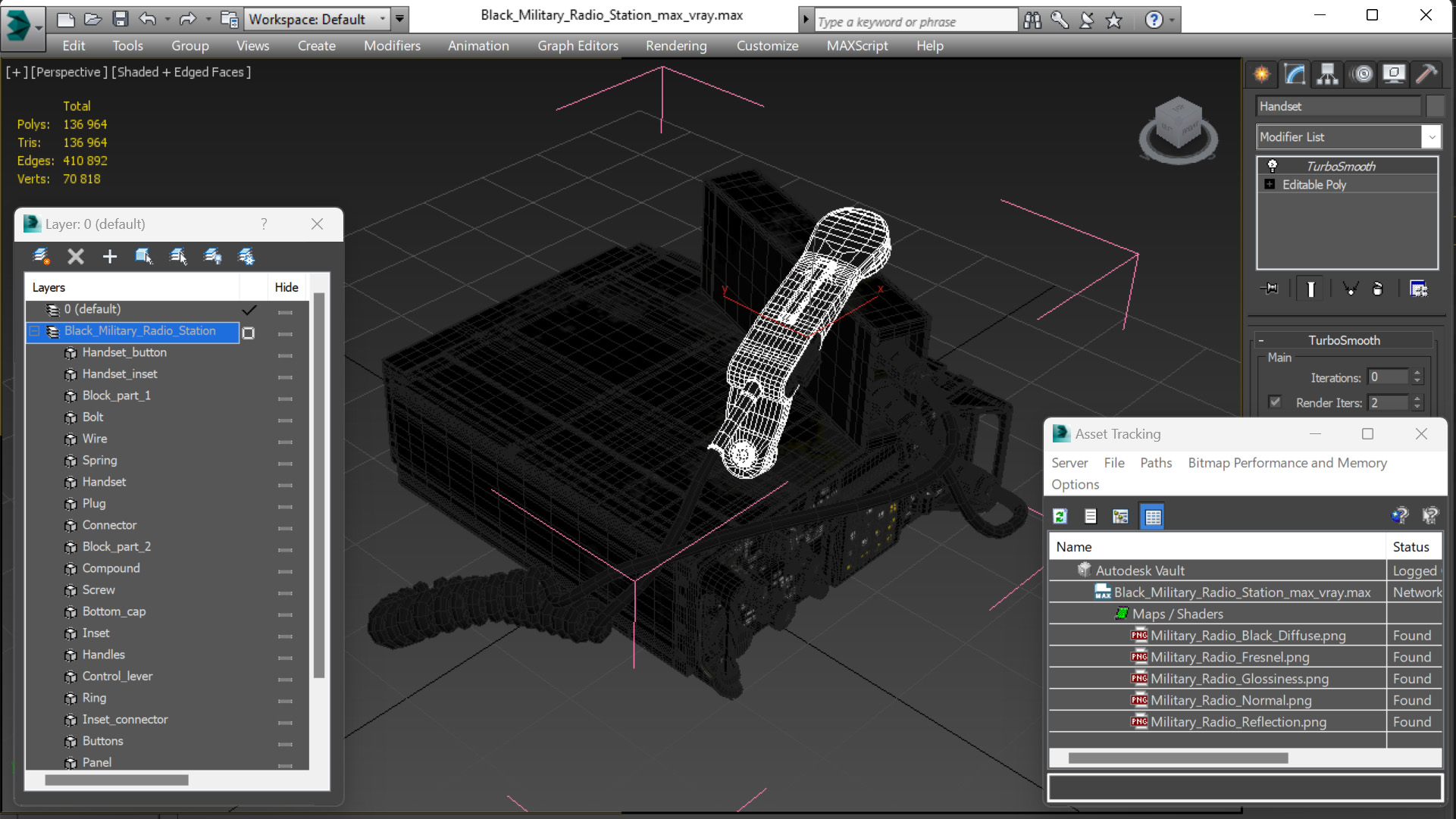1456x819 pixels.
Task: Click the New Scene icon in the toolbar
Action: [x=66, y=19]
